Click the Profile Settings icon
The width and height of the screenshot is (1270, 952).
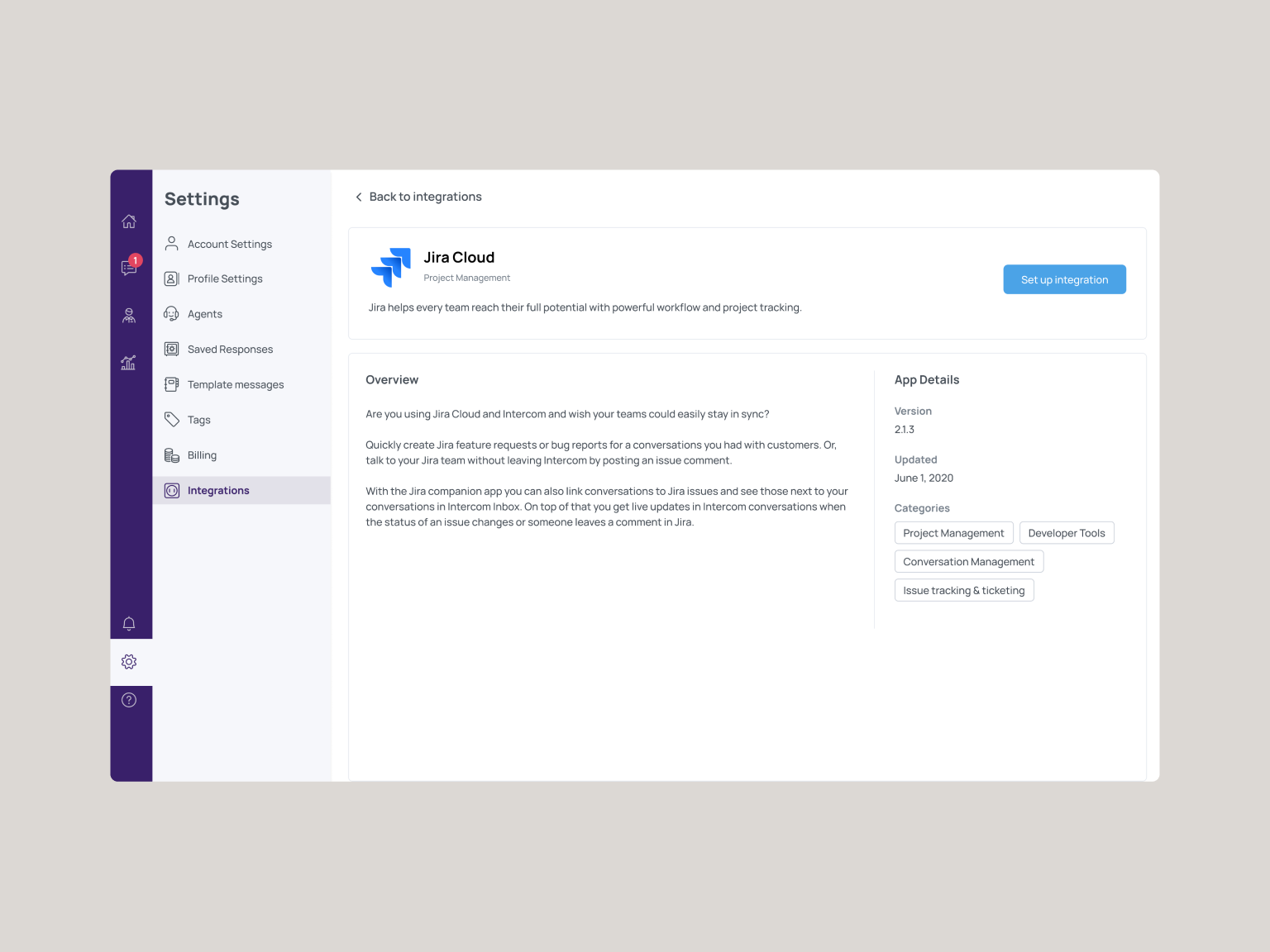pos(172,278)
